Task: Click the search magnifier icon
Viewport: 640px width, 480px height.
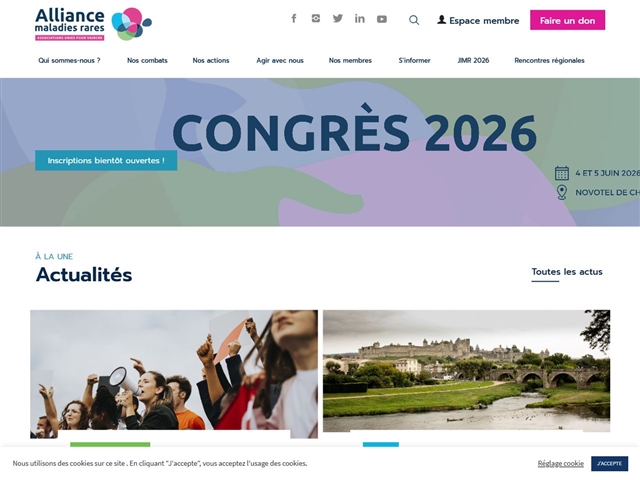Action: [x=414, y=20]
